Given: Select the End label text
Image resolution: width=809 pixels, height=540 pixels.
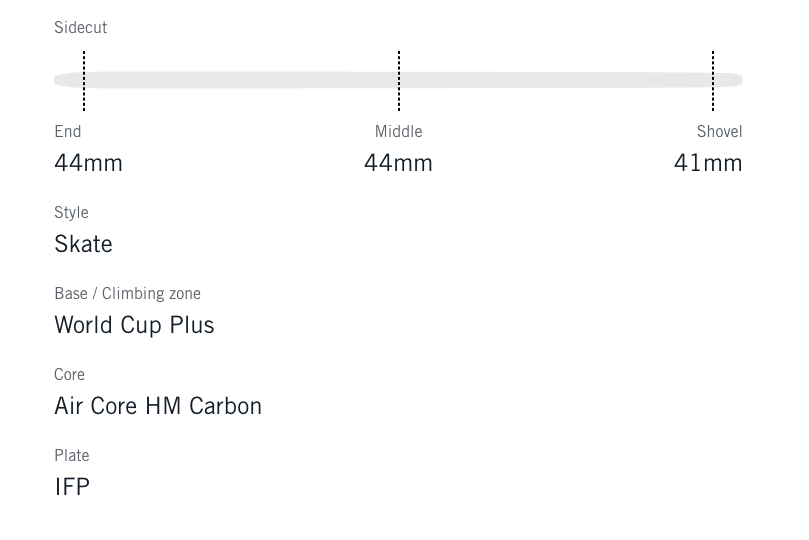Looking at the screenshot, I should click(x=68, y=132).
